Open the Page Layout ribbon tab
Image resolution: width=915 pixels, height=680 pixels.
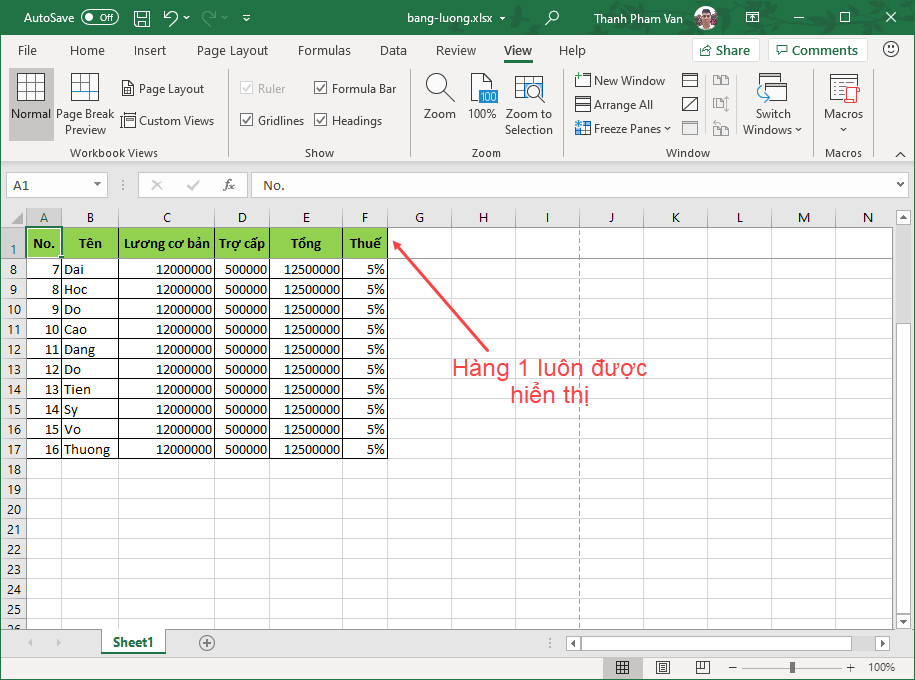(232, 50)
